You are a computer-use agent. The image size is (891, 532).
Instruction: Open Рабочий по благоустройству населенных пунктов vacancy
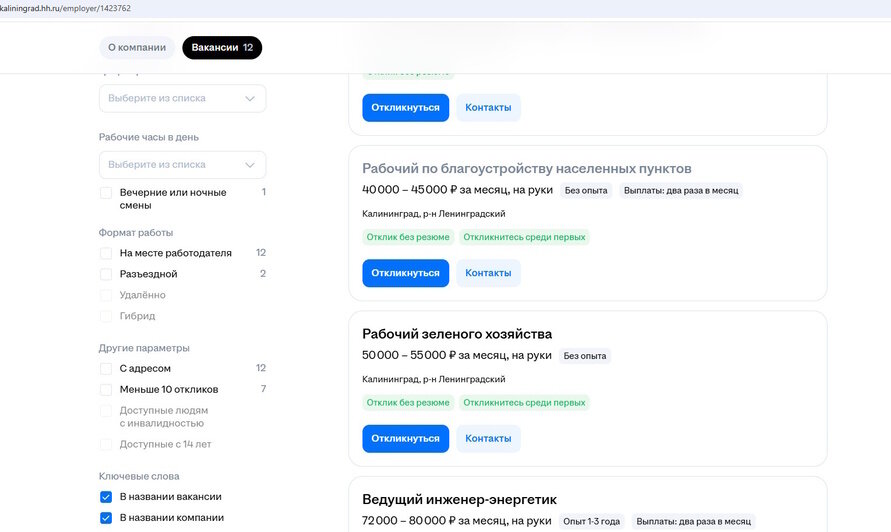526,168
